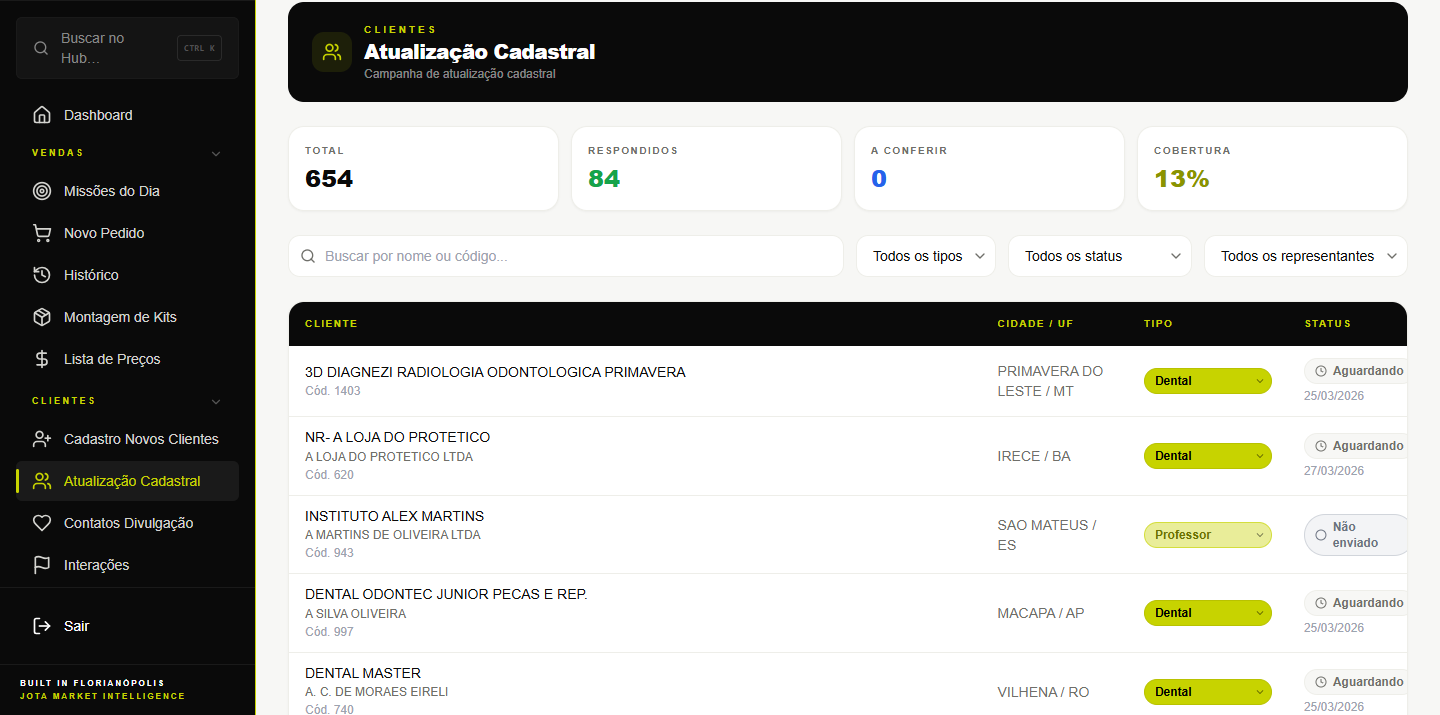This screenshot has width=1440, height=715.
Task: Select Atualização Cadastral menu item
Action: (128, 481)
